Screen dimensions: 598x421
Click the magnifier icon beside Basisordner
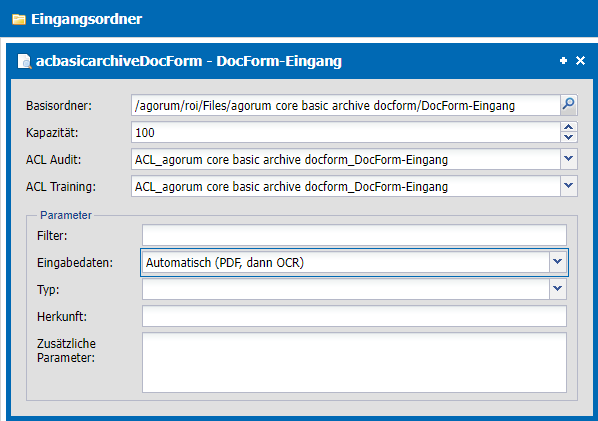569,105
